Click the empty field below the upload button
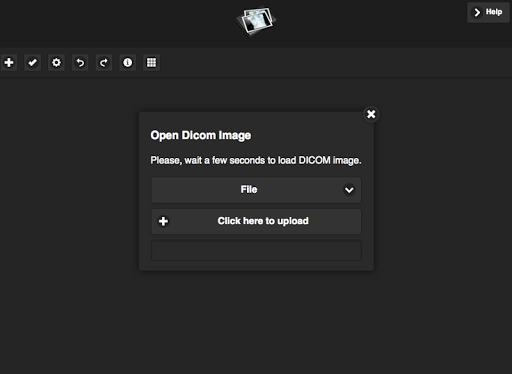The width and height of the screenshot is (512, 374). (x=256, y=250)
